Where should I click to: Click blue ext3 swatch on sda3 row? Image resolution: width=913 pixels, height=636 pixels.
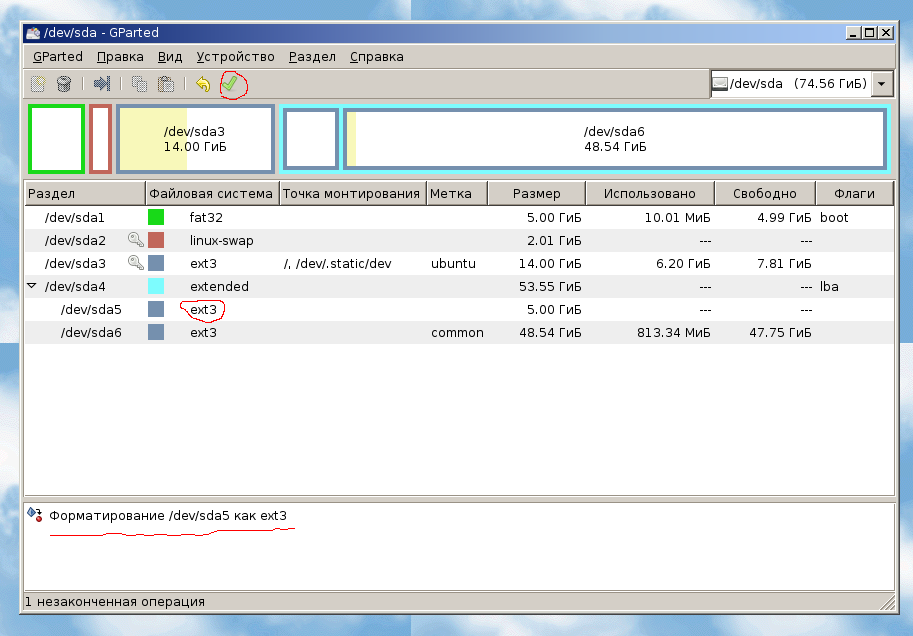[156, 263]
